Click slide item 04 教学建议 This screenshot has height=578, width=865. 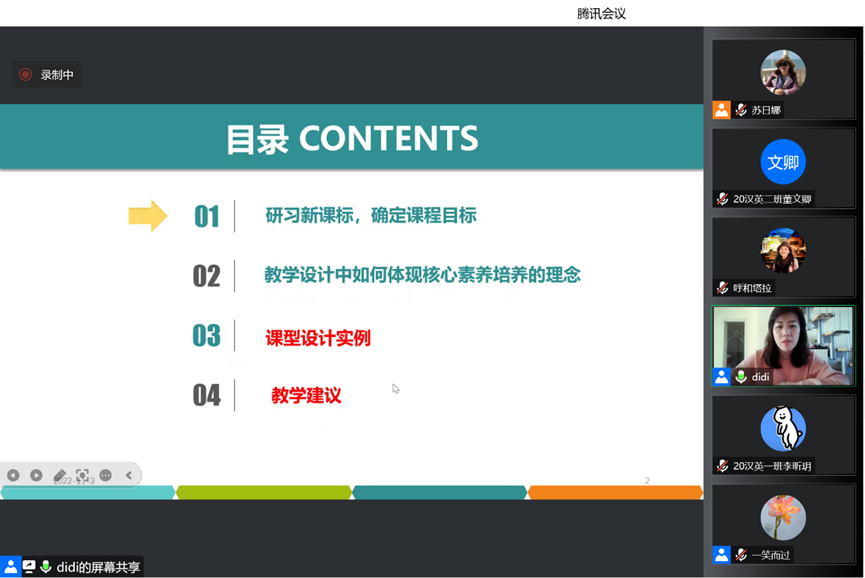pyautogui.click(x=306, y=396)
